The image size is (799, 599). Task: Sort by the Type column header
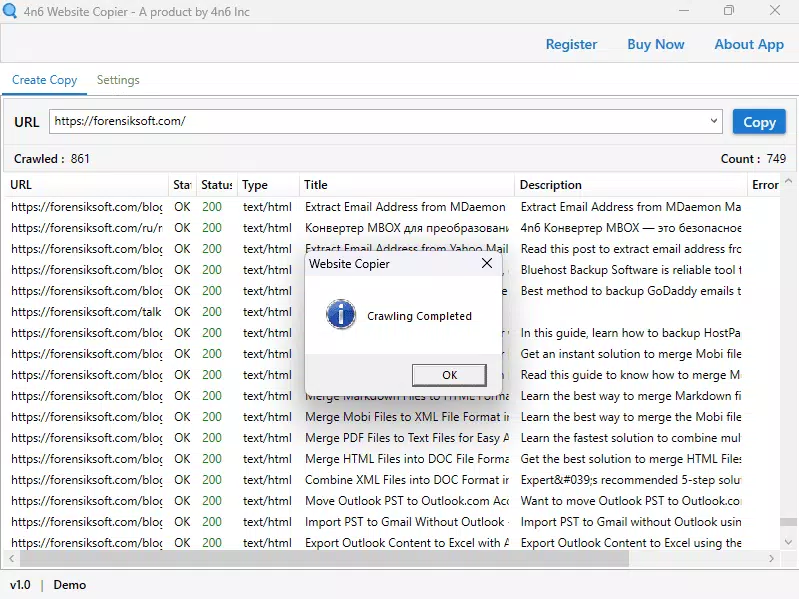(268, 185)
